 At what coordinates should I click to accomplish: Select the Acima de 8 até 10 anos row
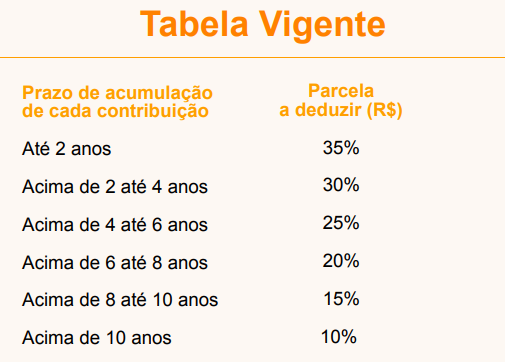click(x=120, y=300)
